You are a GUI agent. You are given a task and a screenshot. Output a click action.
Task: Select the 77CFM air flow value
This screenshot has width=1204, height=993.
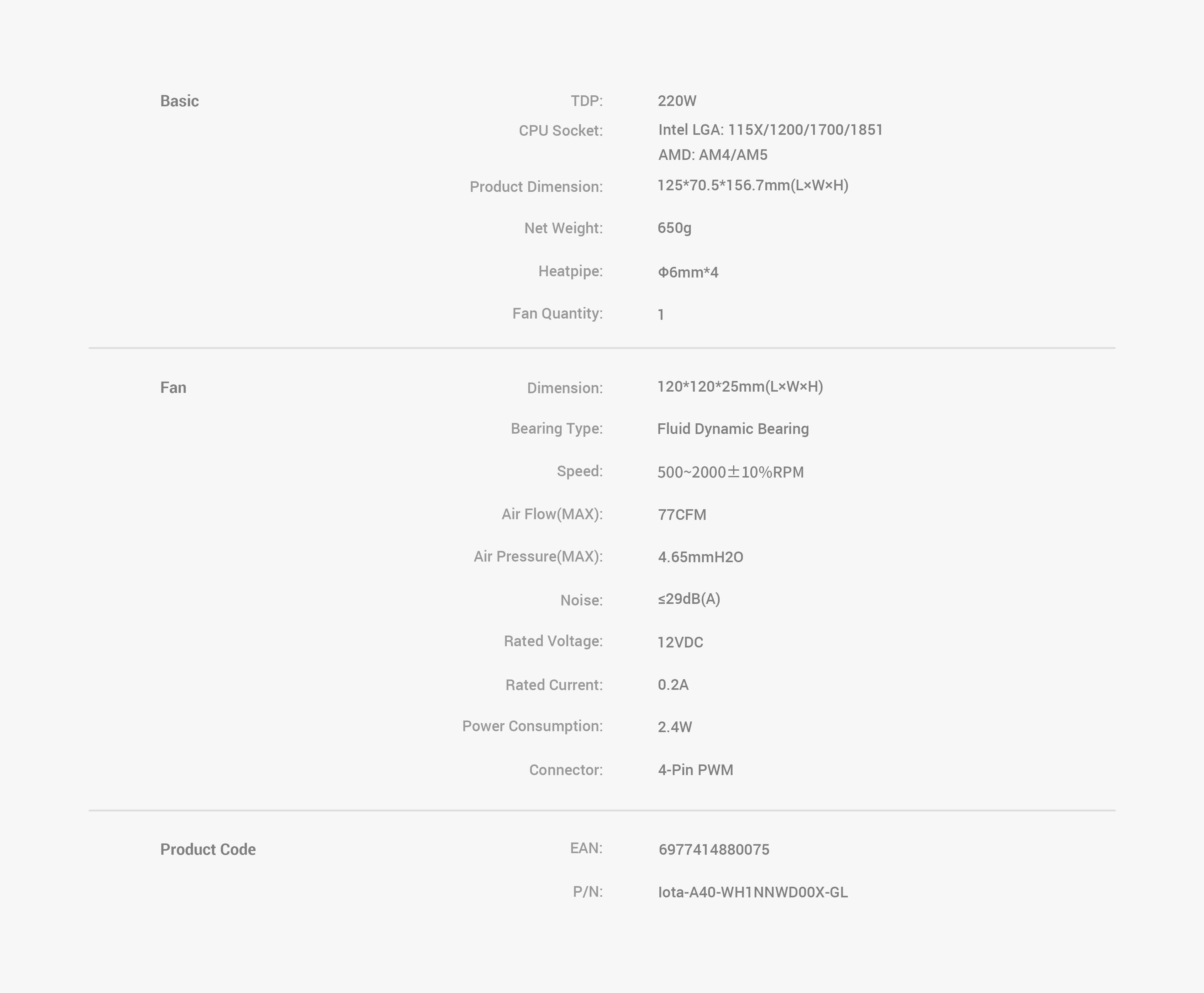[681, 515]
